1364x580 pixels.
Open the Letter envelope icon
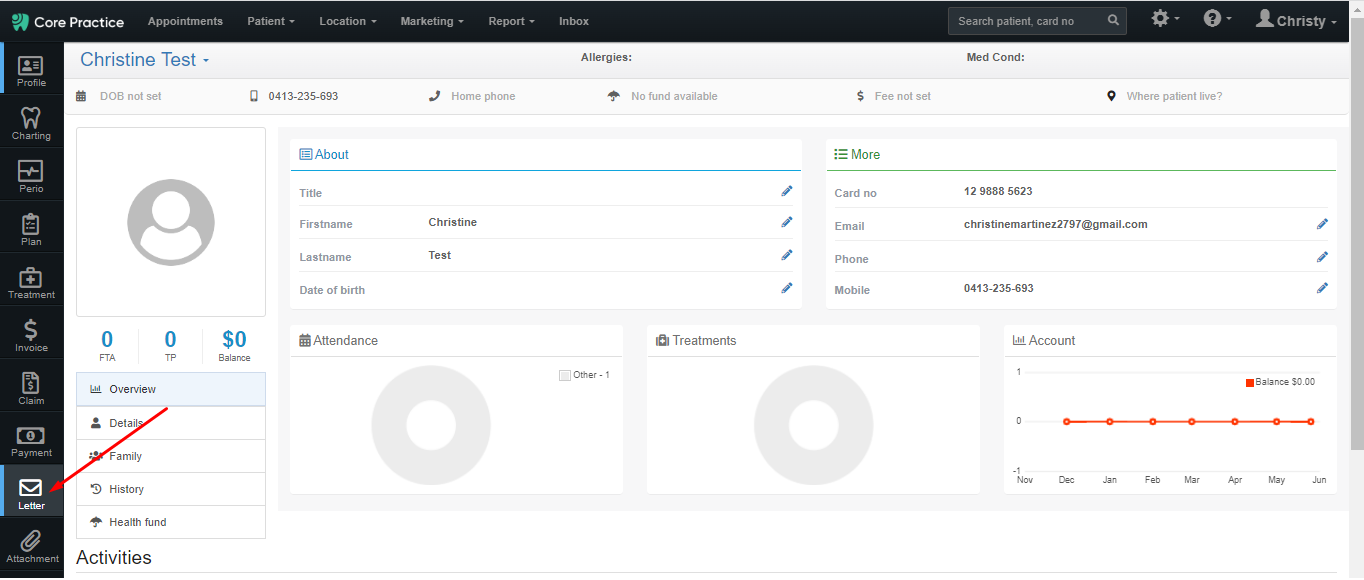click(31, 488)
